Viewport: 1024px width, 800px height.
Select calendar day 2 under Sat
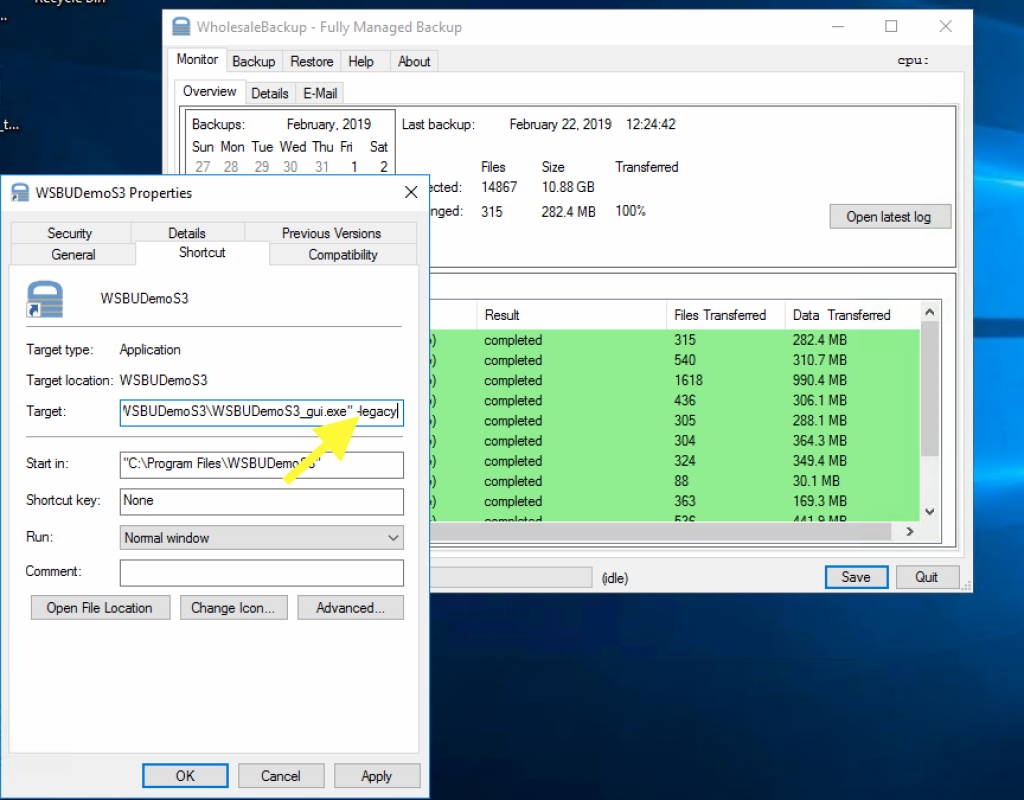383,167
